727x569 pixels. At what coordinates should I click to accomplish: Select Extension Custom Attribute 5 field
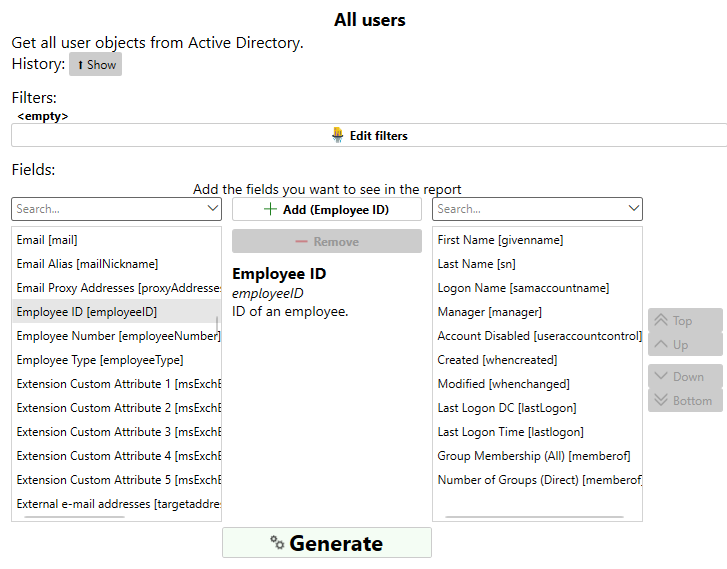pos(116,480)
